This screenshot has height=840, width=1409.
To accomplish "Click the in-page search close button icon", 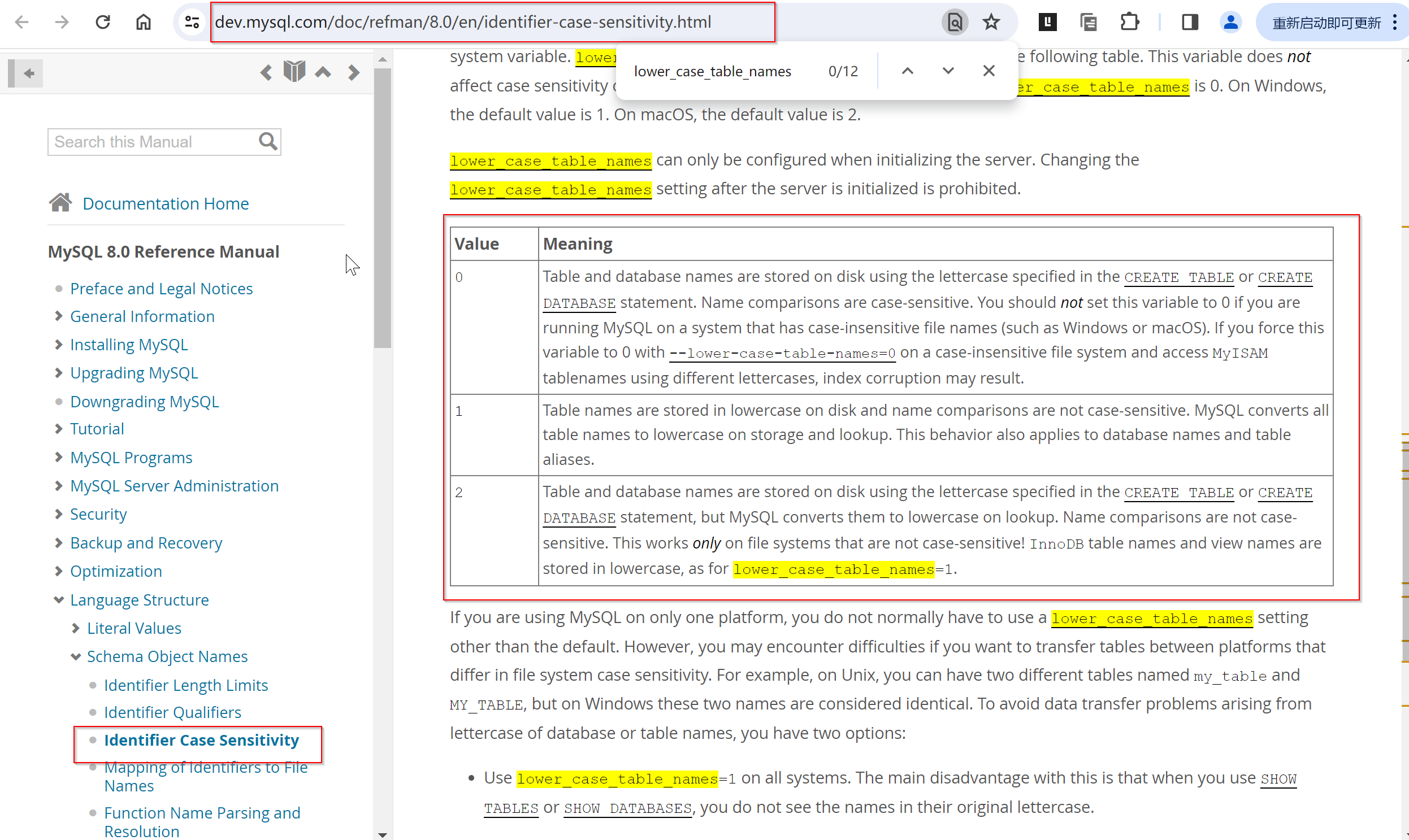I will point(989,71).
